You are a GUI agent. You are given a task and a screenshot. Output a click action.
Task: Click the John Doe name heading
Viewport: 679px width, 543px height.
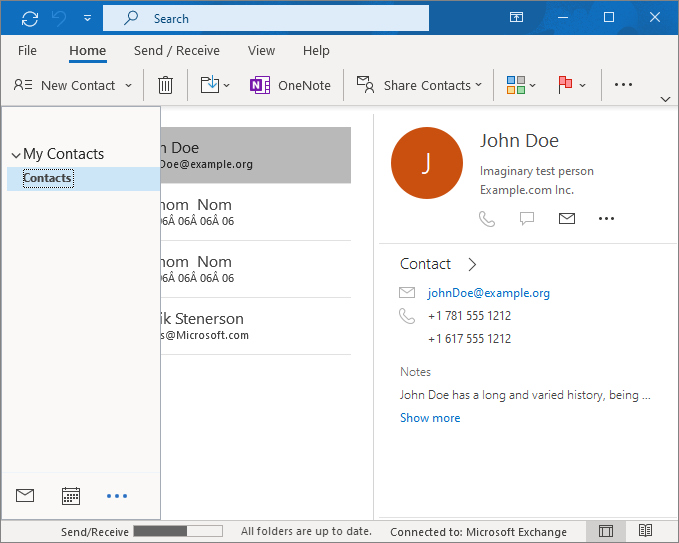[x=519, y=141]
